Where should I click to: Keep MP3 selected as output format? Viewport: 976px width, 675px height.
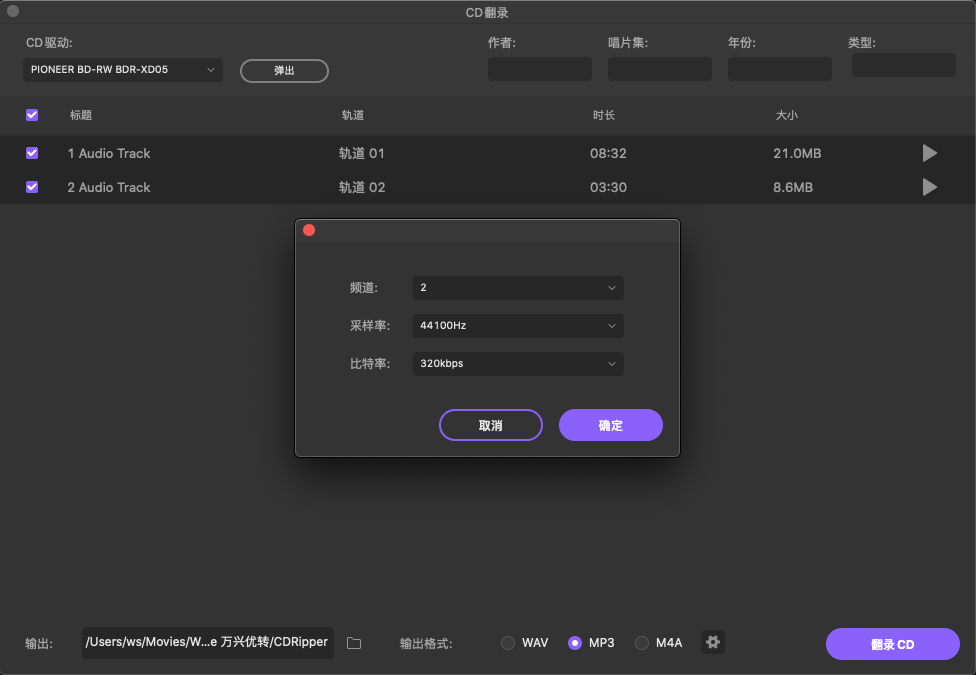coord(575,643)
